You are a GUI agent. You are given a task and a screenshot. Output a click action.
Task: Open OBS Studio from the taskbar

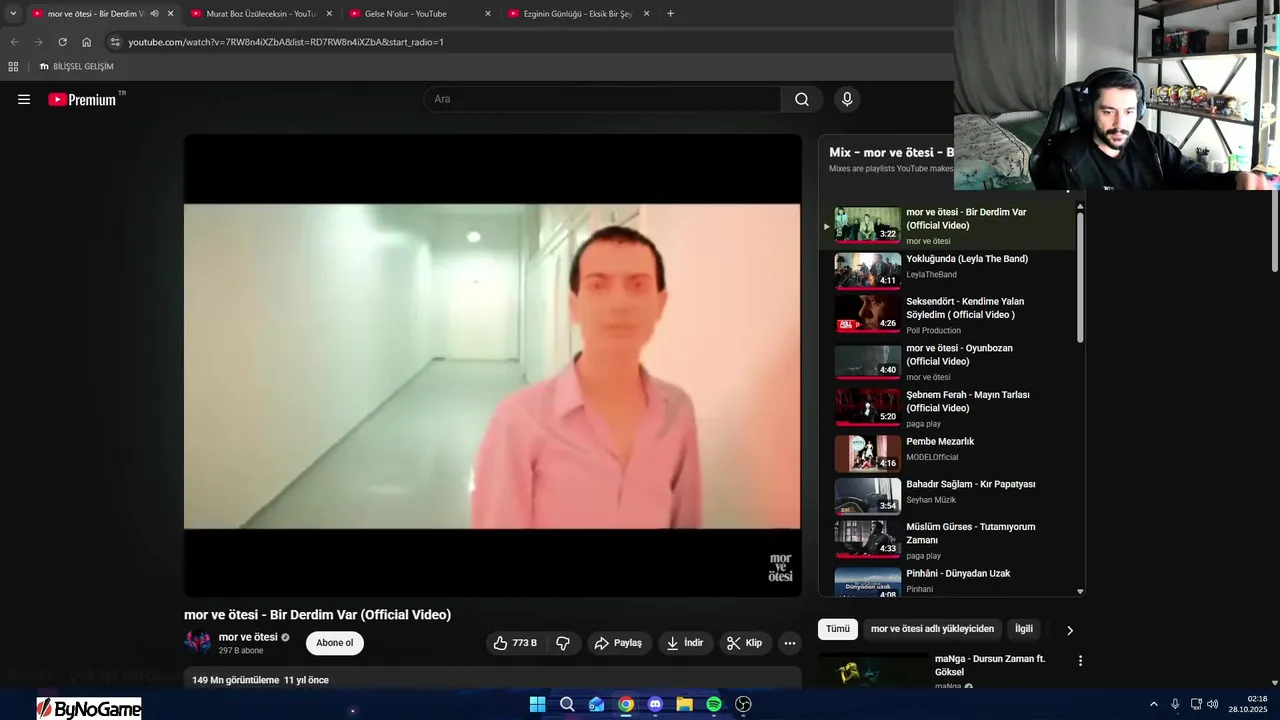point(743,704)
